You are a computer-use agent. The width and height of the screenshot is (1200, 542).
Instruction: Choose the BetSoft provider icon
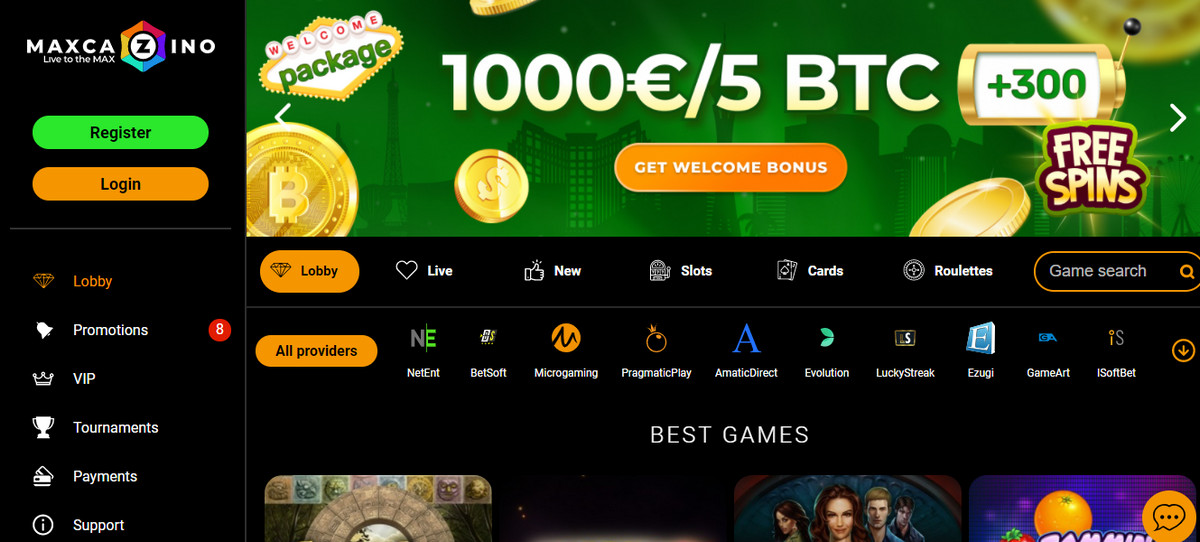click(488, 338)
